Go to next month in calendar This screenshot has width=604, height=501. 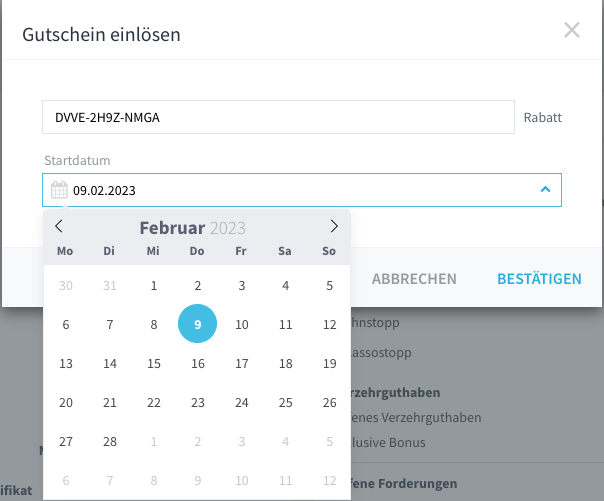334,226
